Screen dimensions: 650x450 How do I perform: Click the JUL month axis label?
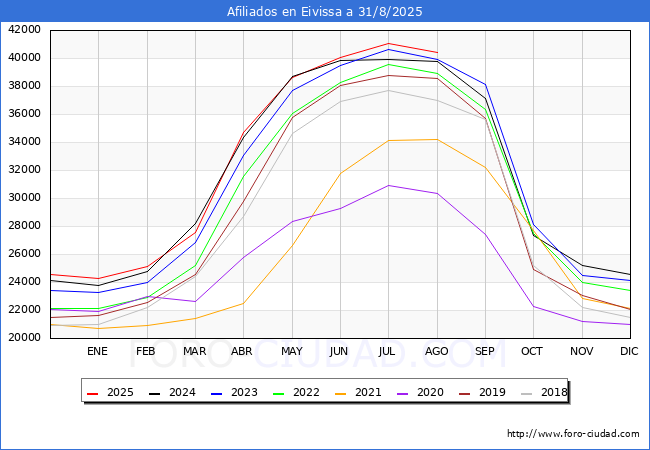(387, 351)
